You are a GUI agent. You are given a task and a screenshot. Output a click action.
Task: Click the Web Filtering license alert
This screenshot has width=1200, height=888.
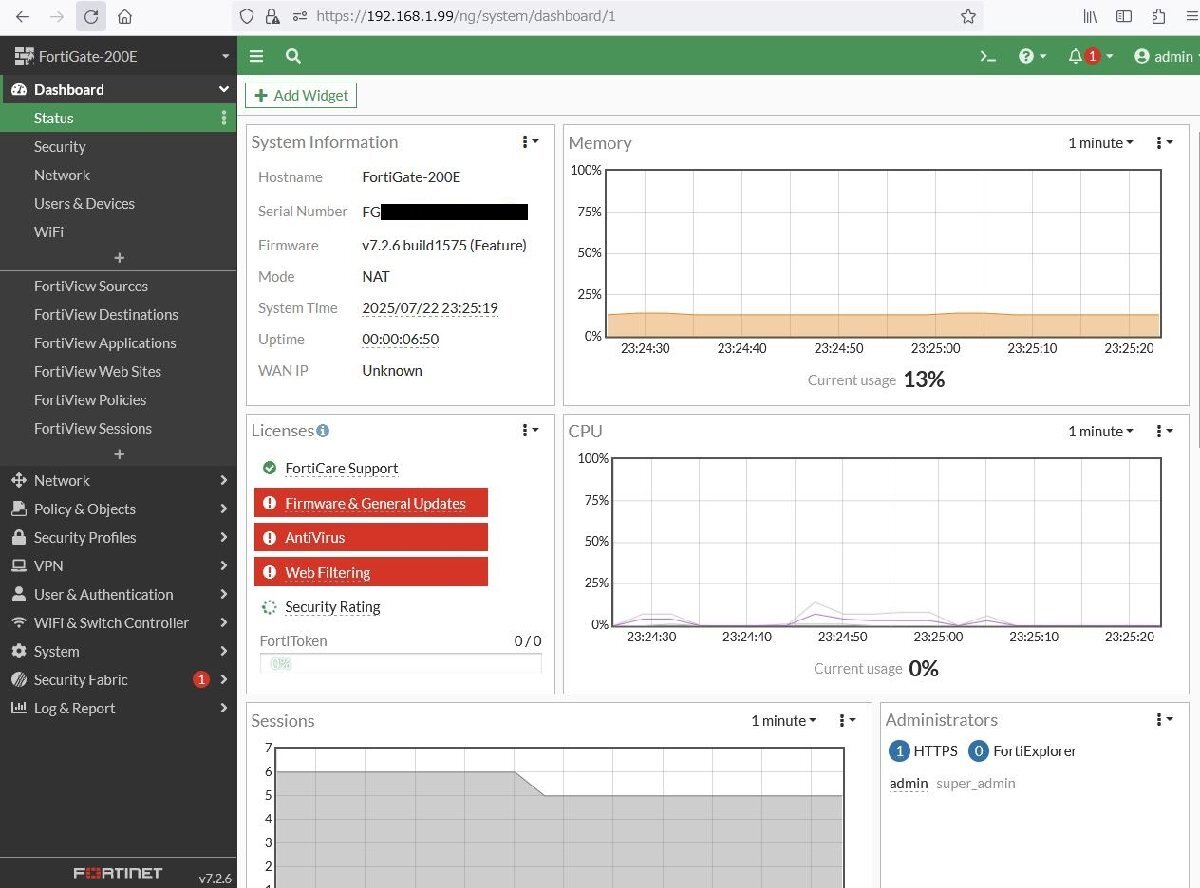point(371,572)
